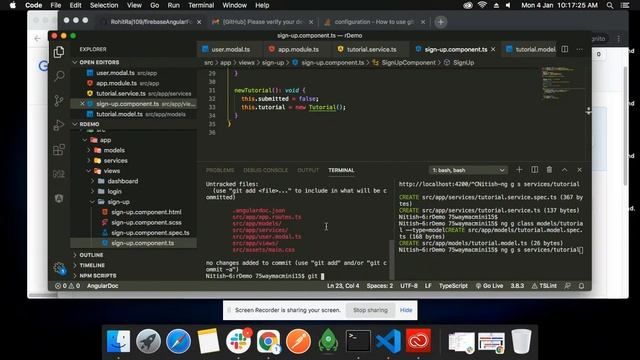
Task: Open sign-up.component.scss file
Action: coord(146,222)
